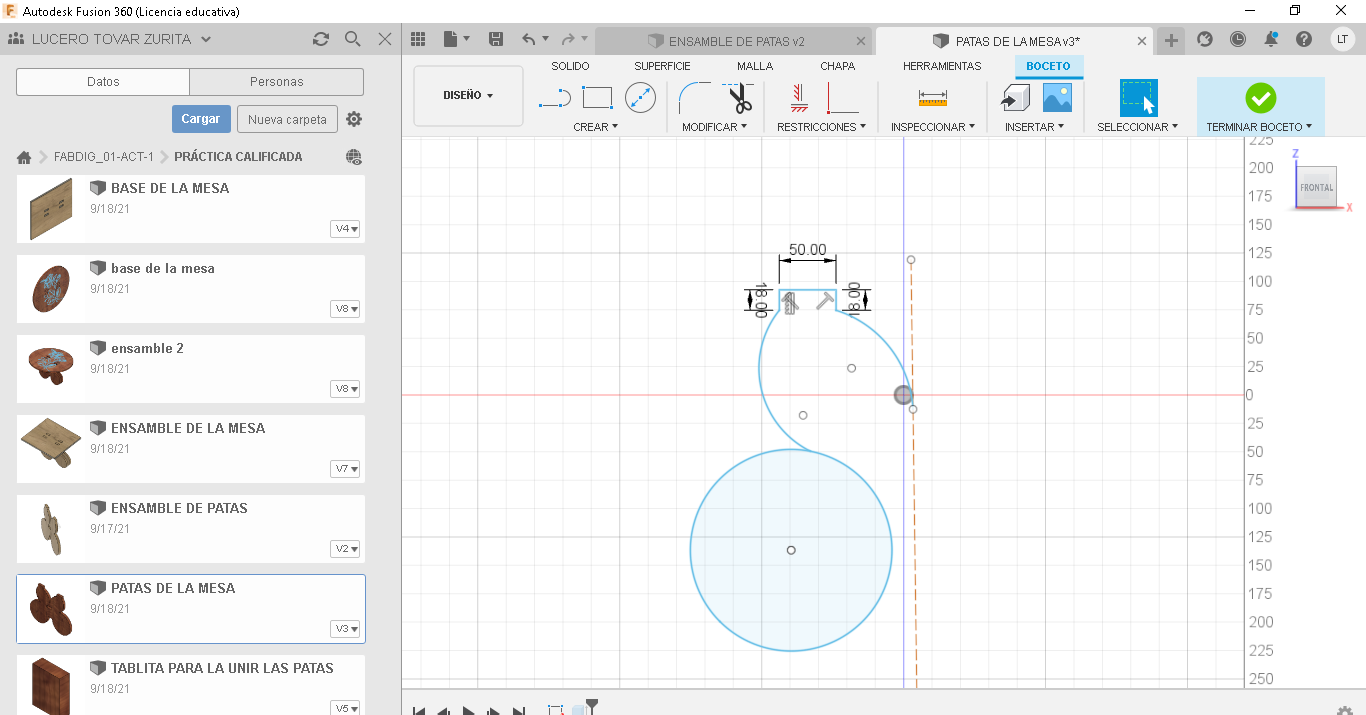Expand the DISEÑO workspace dropdown

tap(468, 96)
